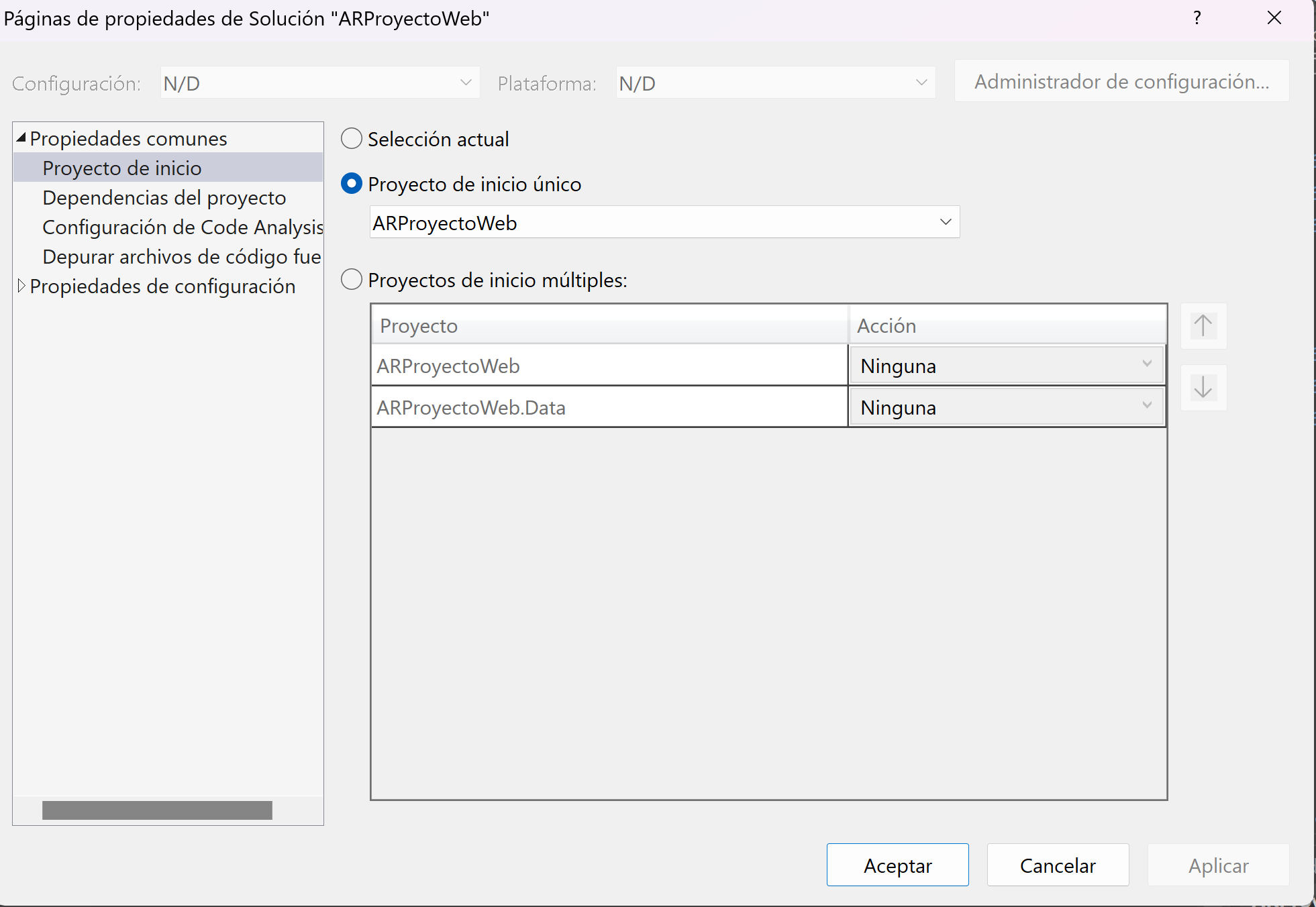Click the move down arrow button

coord(1203,388)
